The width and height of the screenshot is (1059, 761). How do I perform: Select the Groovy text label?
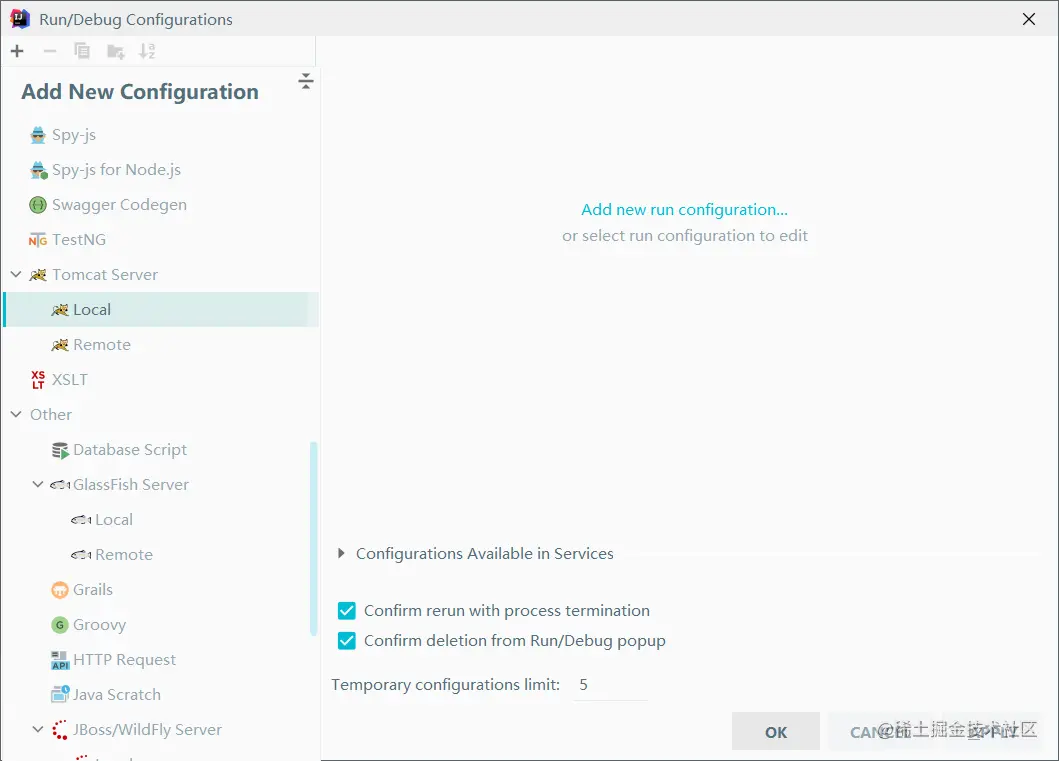tap(99, 625)
